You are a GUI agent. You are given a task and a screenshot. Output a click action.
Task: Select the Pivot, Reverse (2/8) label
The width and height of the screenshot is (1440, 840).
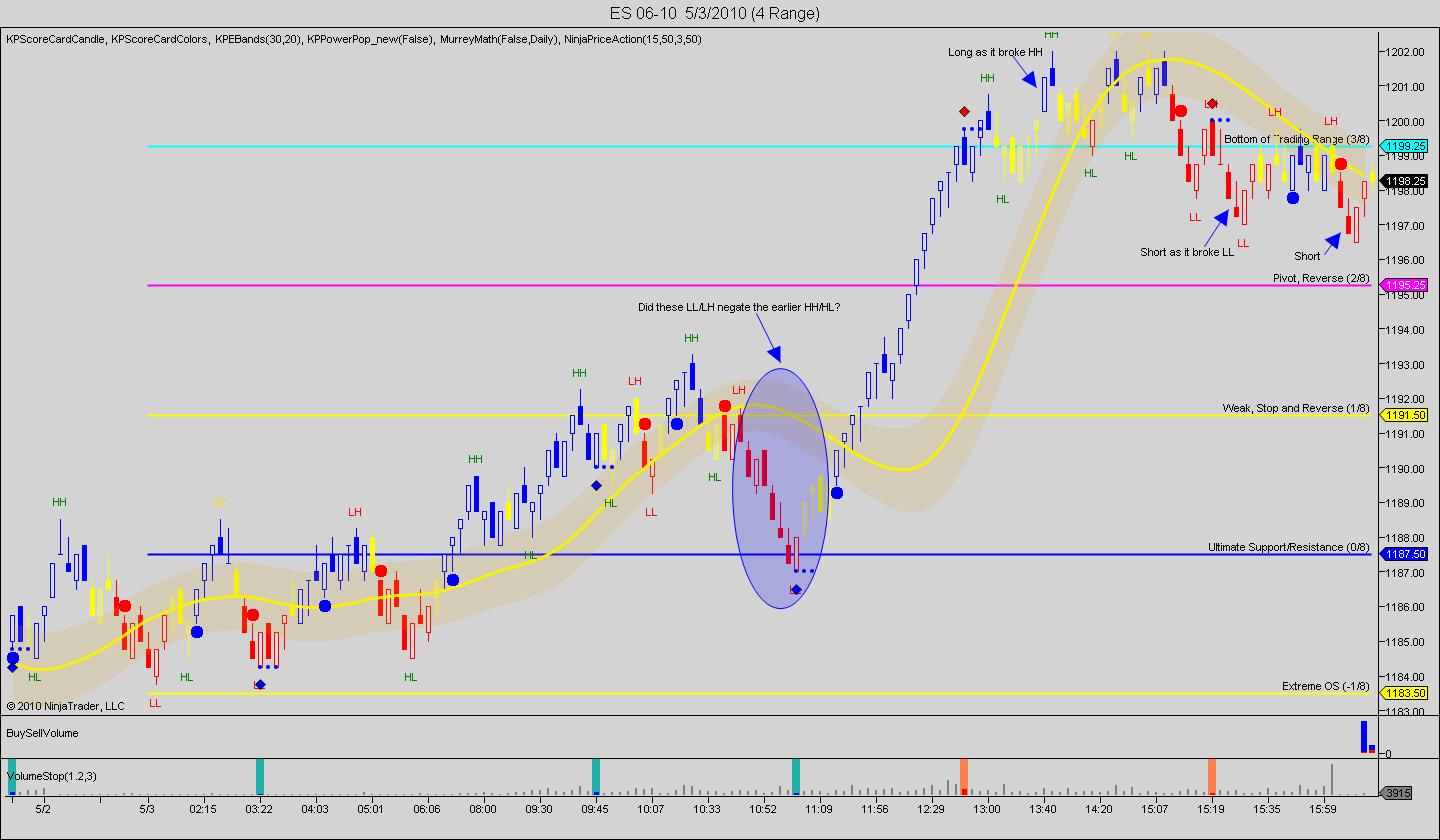pyautogui.click(x=1321, y=278)
